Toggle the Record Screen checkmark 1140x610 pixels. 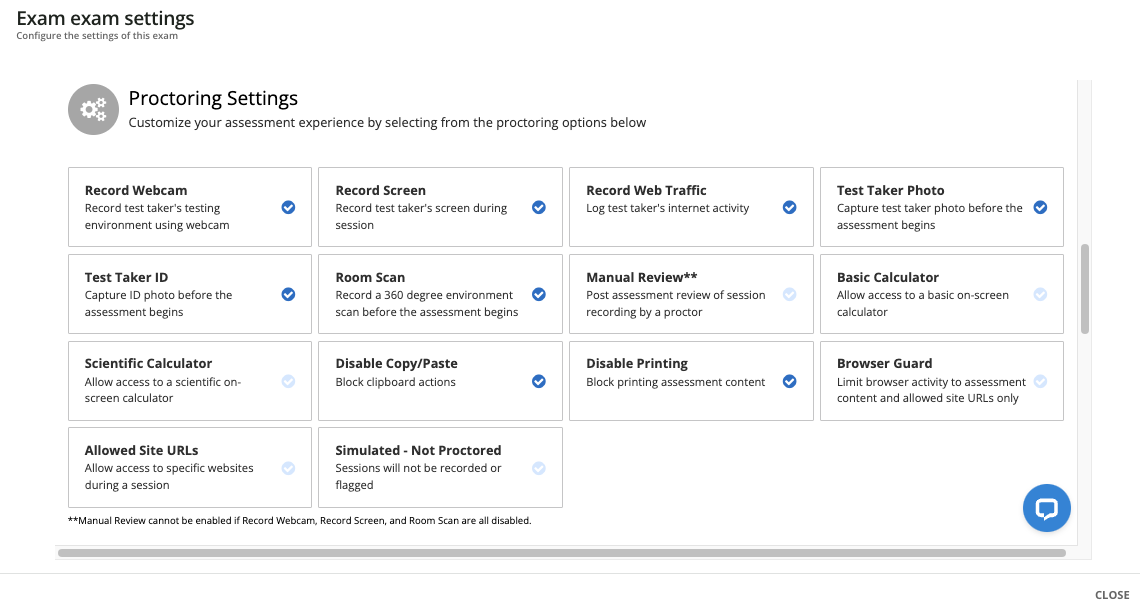[539, 208]
